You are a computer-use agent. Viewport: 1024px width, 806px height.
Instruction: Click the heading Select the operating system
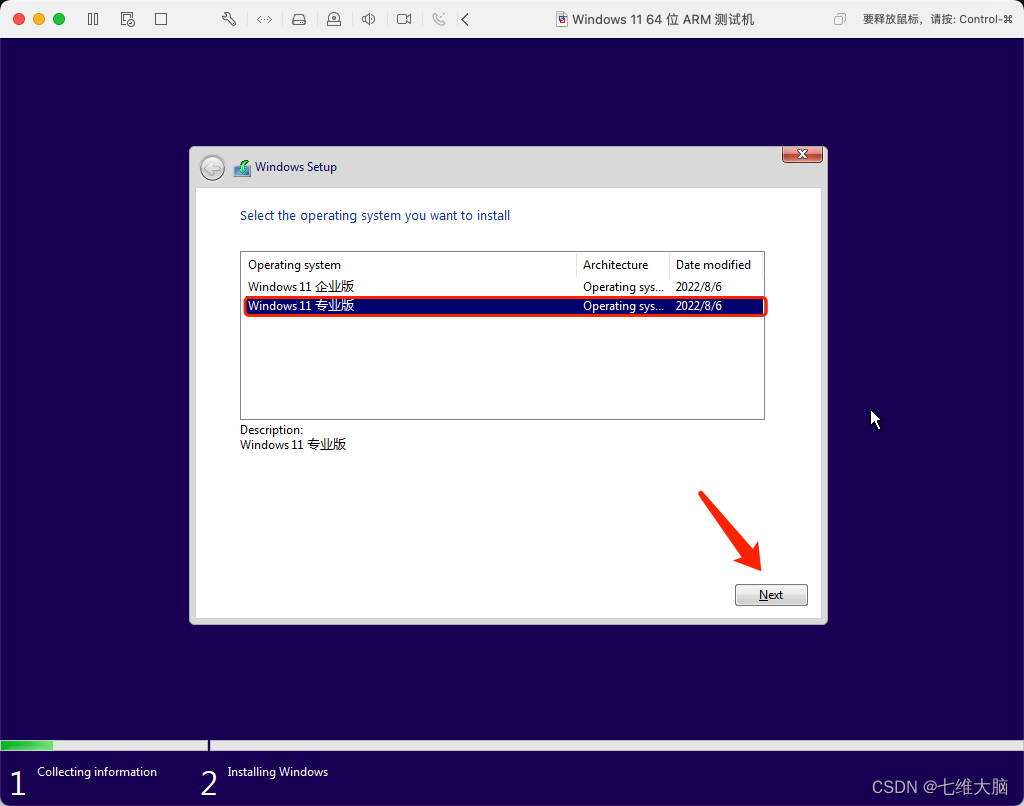click(375, 216)
